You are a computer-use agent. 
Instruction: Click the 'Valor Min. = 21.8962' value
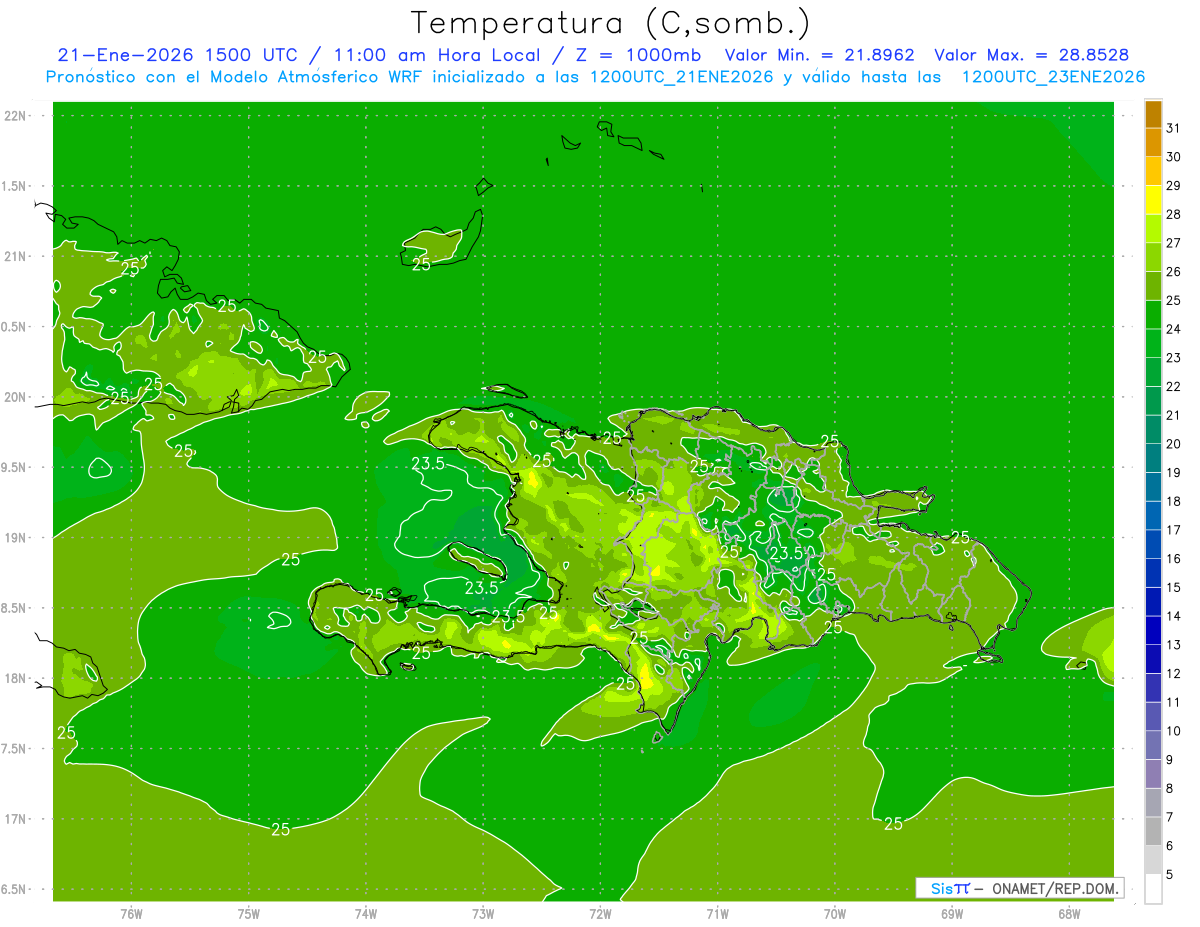click(819, 55)
